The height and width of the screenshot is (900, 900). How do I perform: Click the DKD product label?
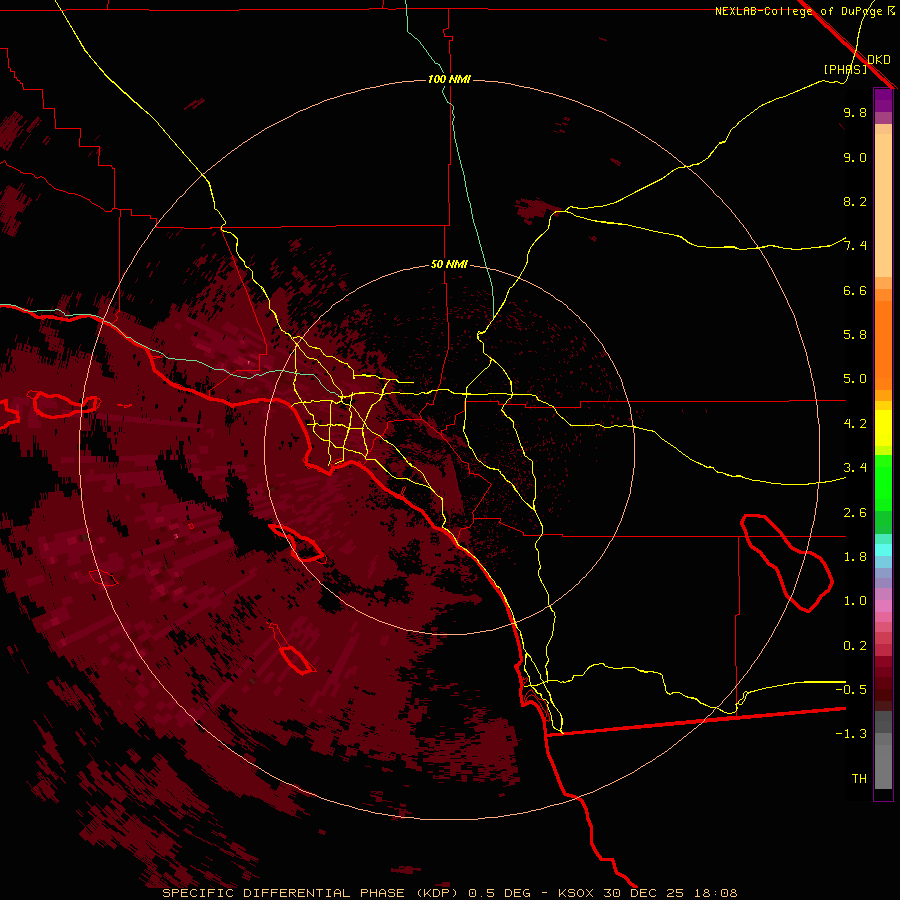(x=879, y=59)
